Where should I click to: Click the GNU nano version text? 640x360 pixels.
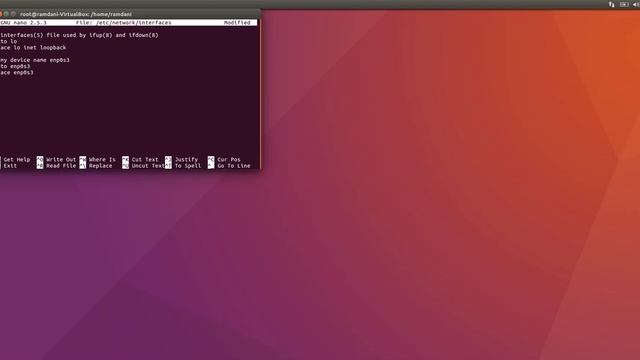[23, 22]
